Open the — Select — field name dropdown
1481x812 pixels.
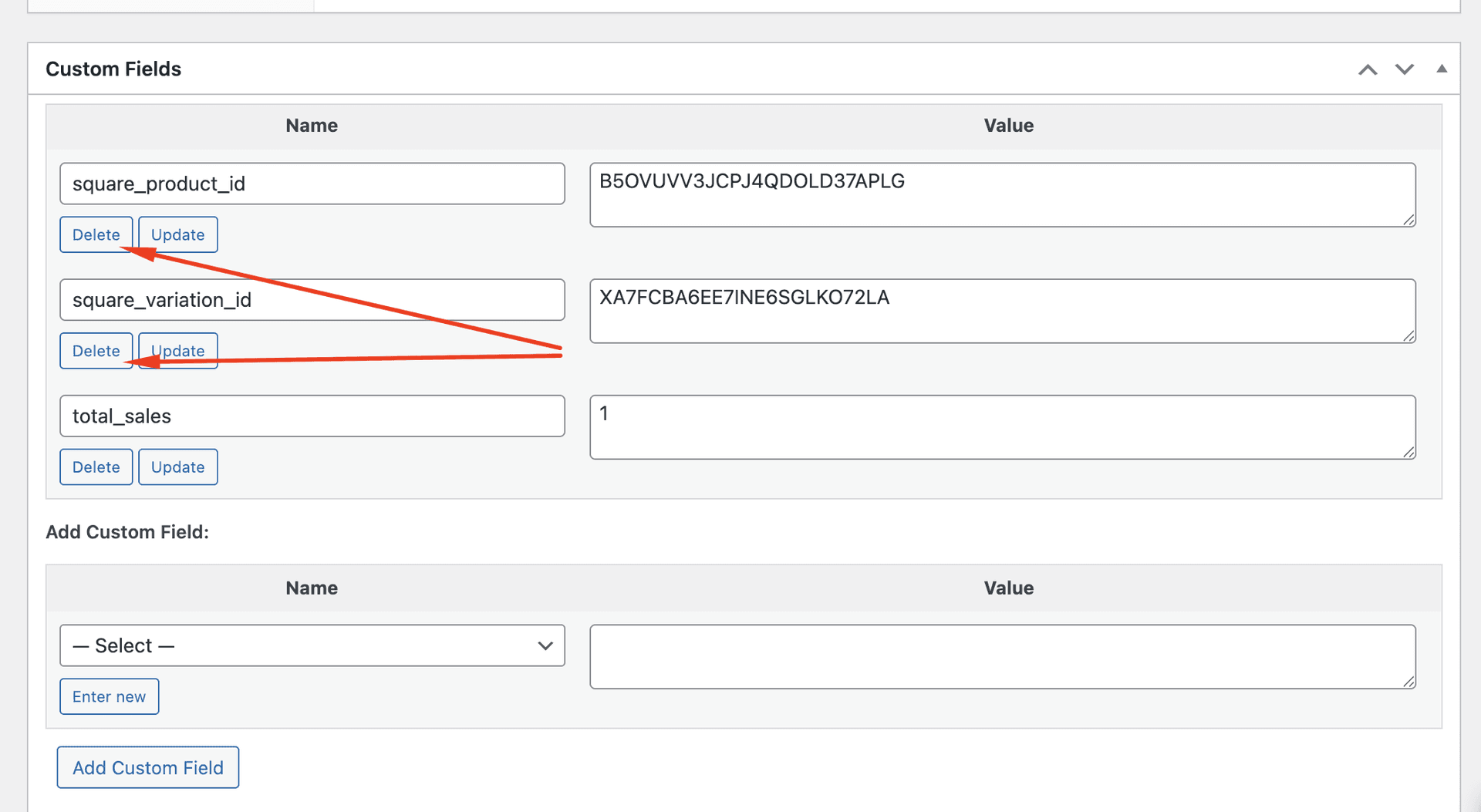tap(312, 645)
